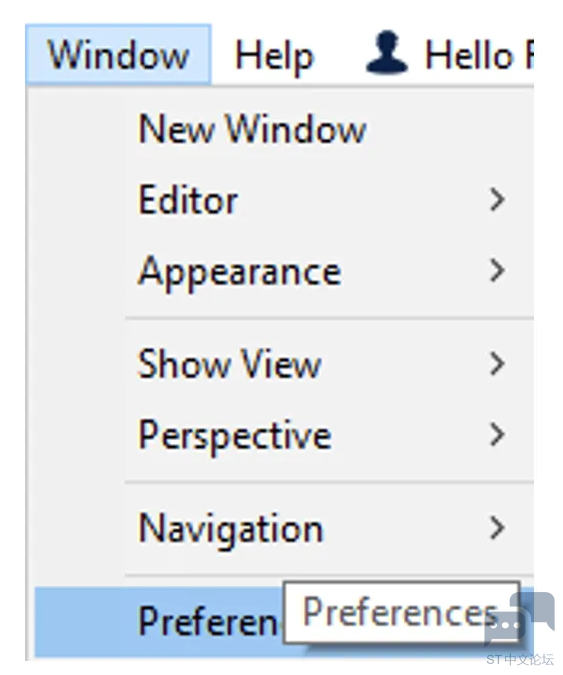Click the ST中文论坛 watermark text
Screen dimensions: 563x675
tap(520, 659)
